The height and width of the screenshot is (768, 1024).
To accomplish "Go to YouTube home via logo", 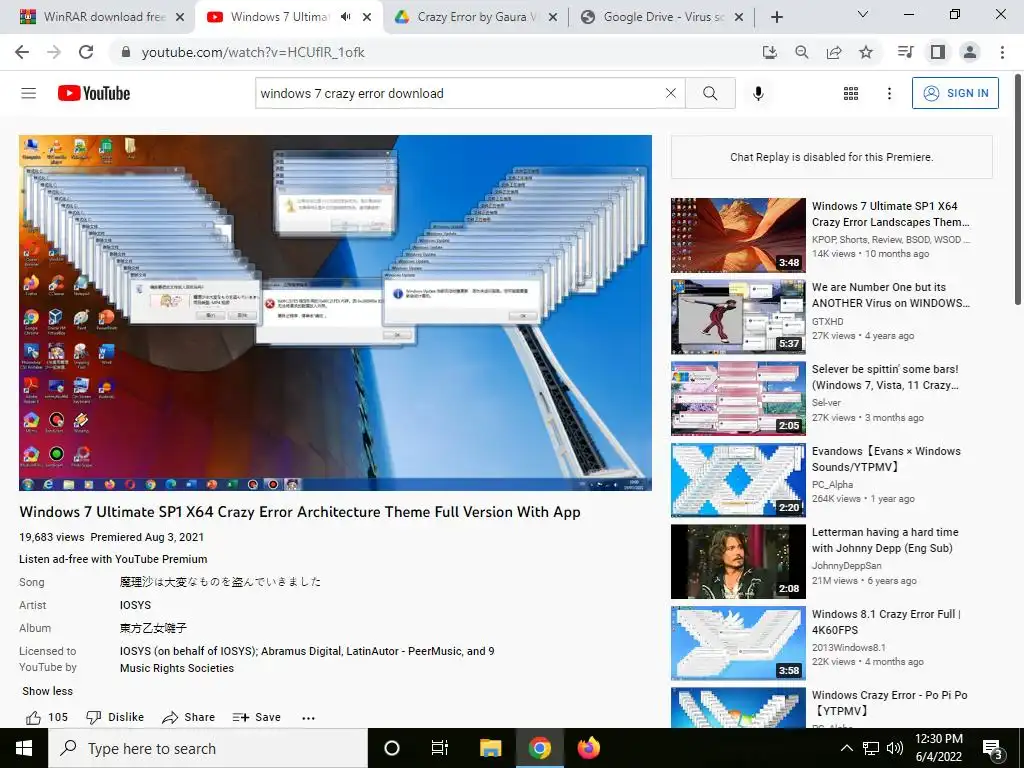I will 94,93.
